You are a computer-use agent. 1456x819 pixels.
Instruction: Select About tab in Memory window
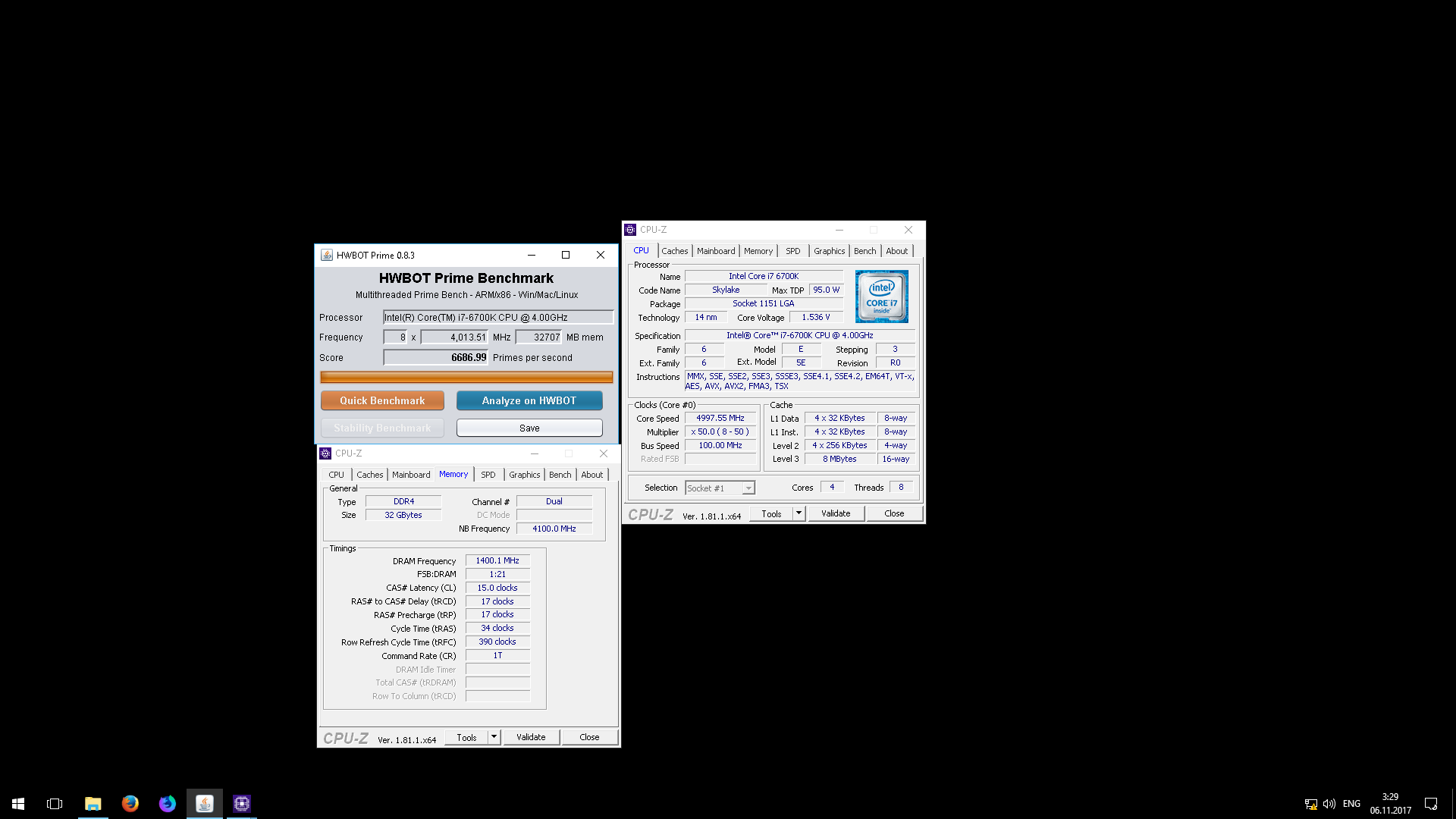click(x=591, y=475)
